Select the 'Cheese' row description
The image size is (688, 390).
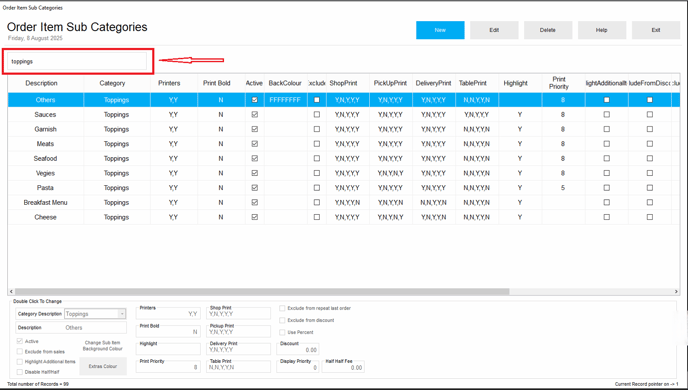(x=45, y=217)
